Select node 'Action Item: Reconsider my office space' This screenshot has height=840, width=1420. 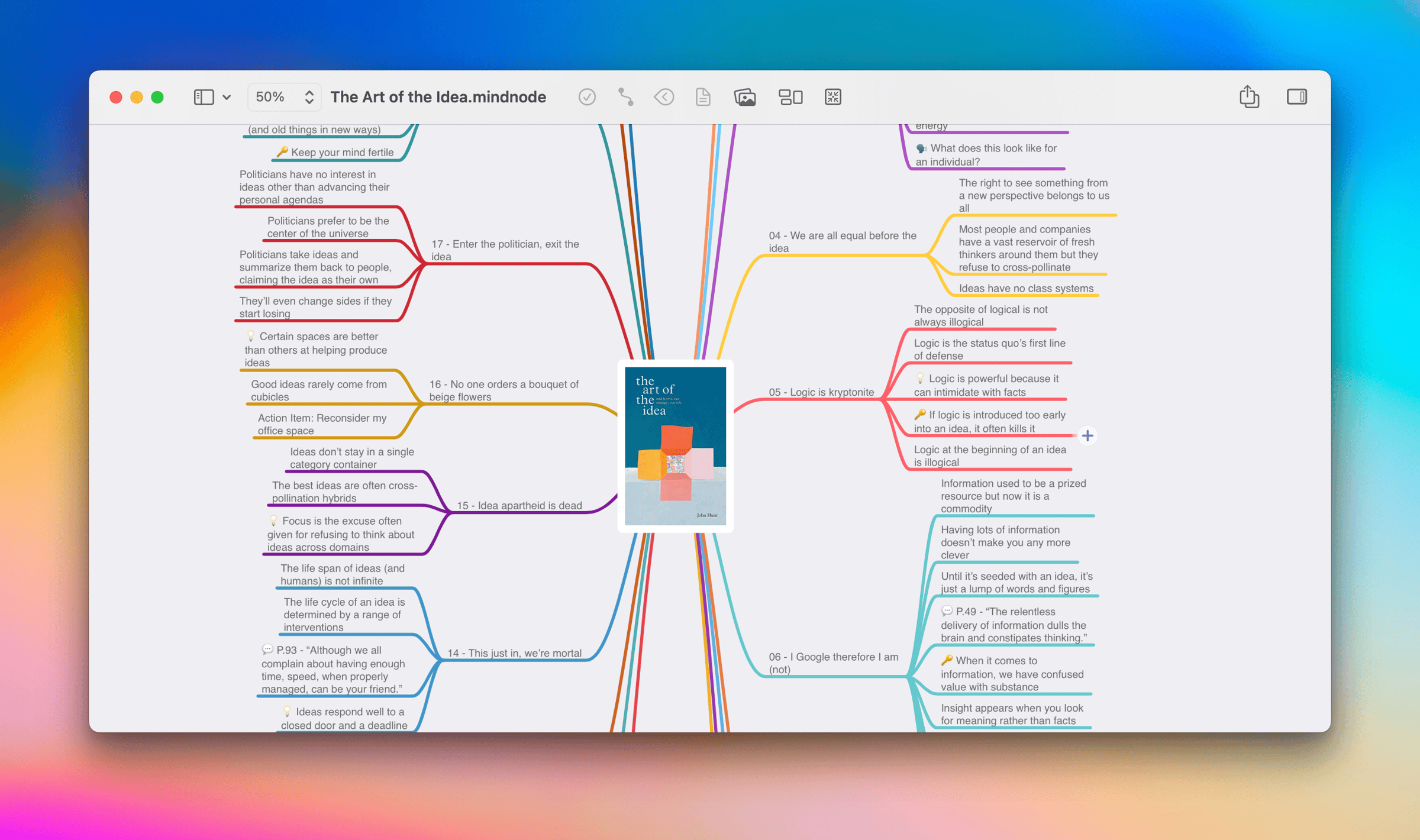point(322,424)
